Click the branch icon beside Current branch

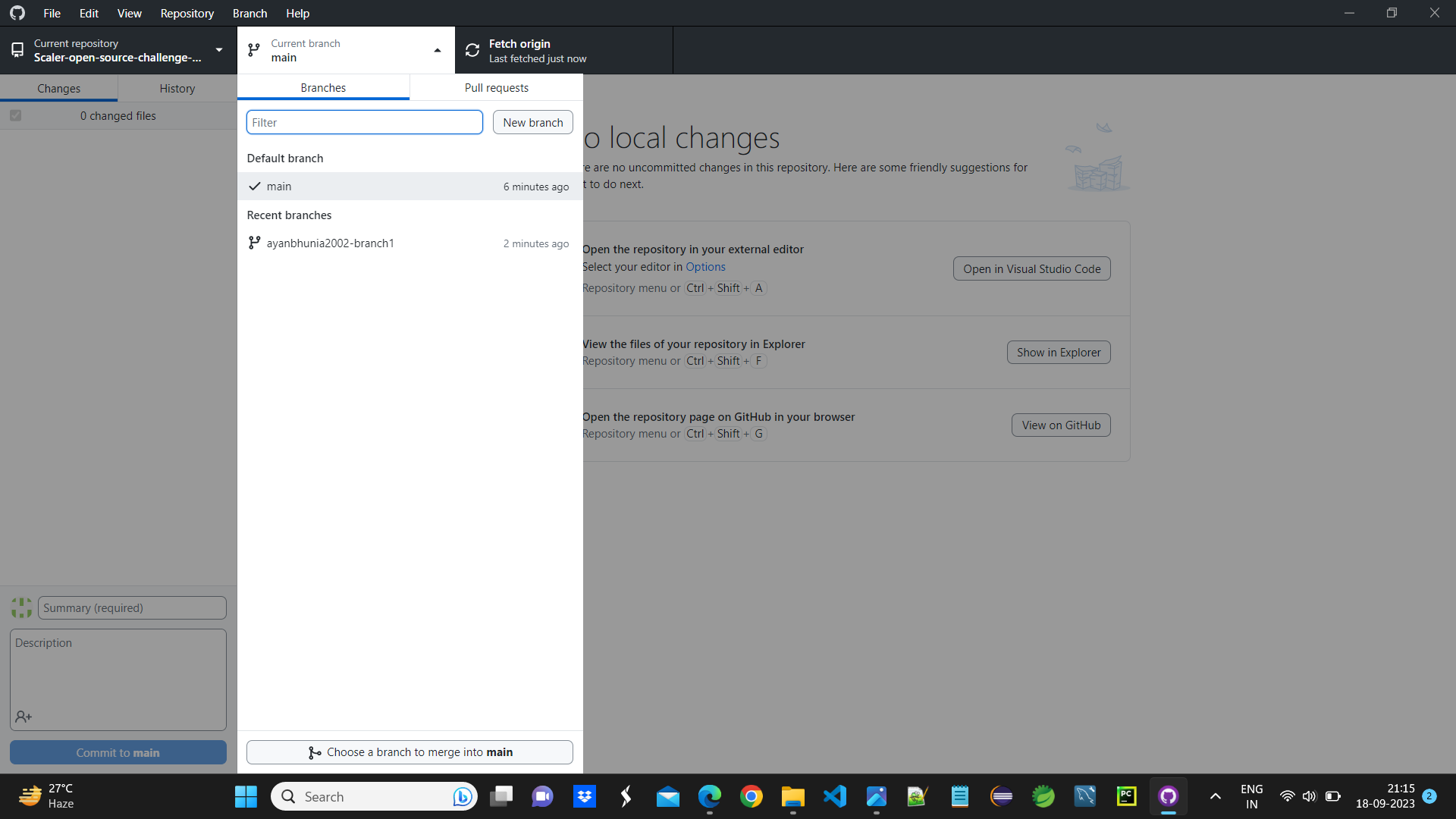pyautogui.click(x=253, y=50)
